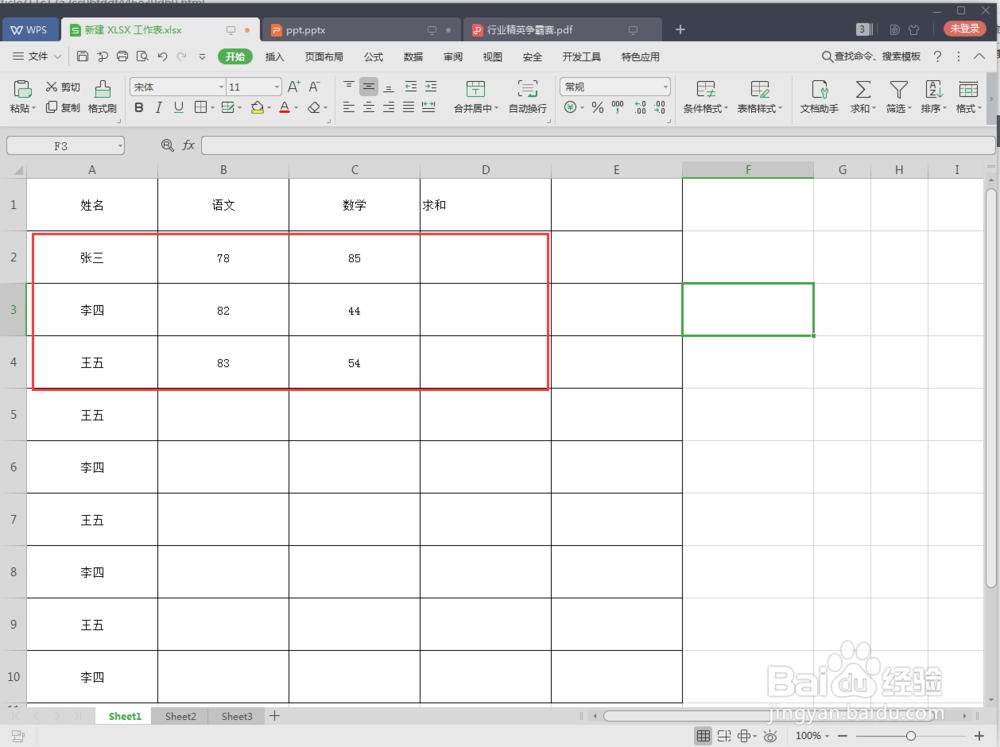The width and height of the screenshot is (1000, 747).
Task: Increase font size with A+ icon
Action: point(293,87)
